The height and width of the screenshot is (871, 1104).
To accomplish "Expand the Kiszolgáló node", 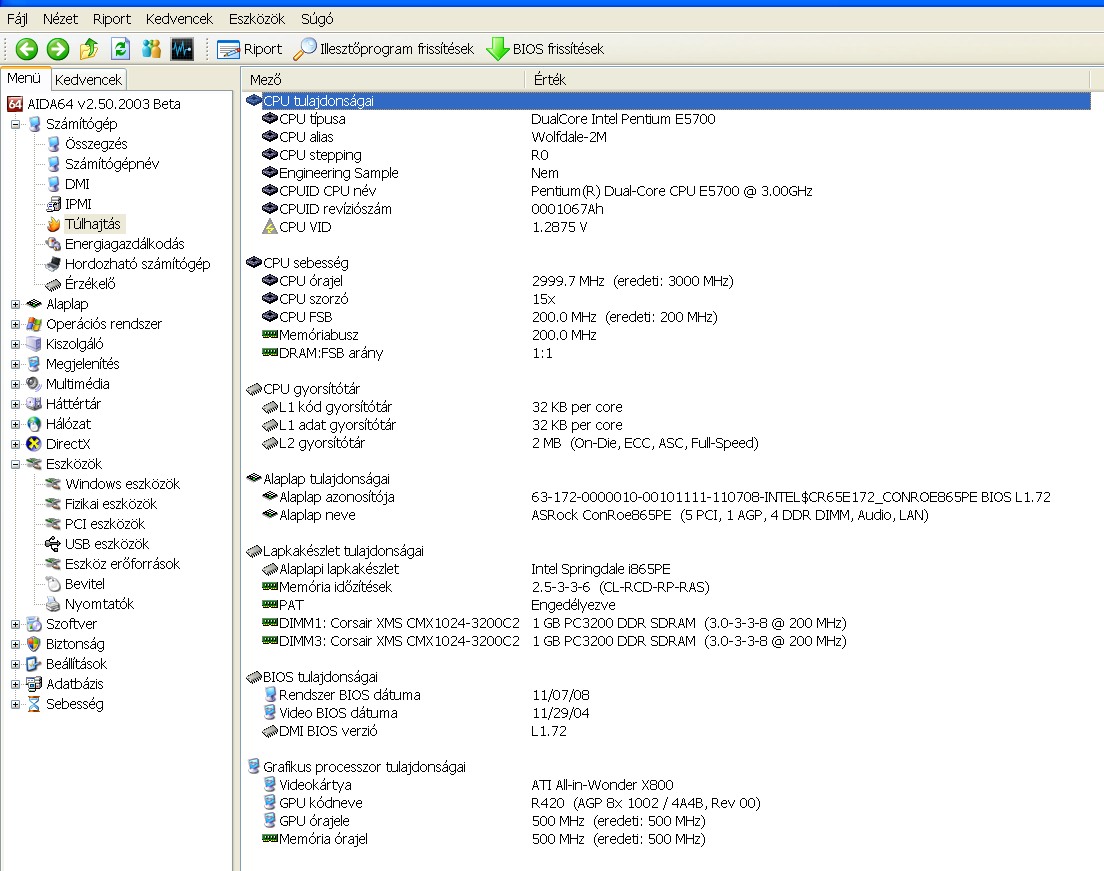I will click(15, 345).
